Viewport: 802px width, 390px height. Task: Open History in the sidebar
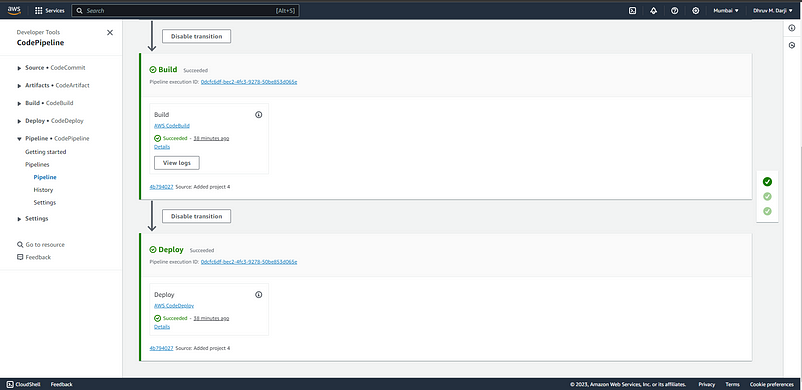coord(43,190)
